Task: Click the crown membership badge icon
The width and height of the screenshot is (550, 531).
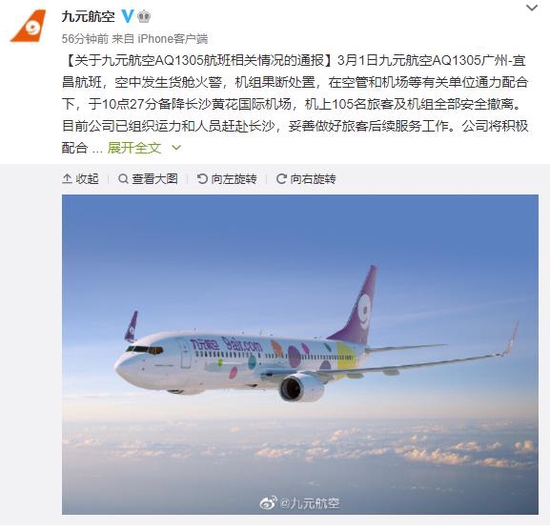Action: click(143, 16)
